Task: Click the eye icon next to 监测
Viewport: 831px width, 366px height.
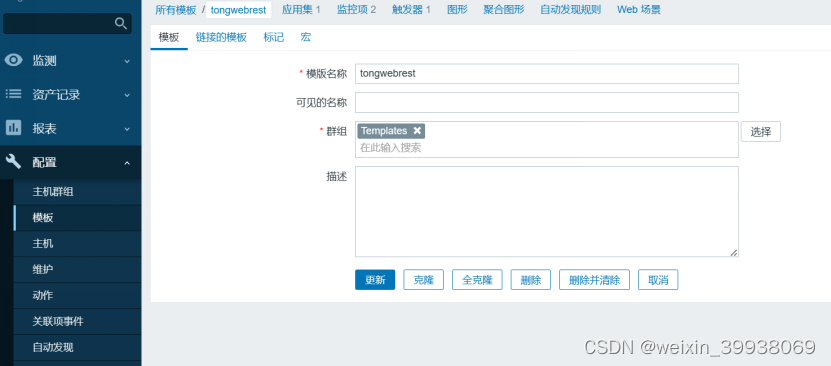Action: 14,60
